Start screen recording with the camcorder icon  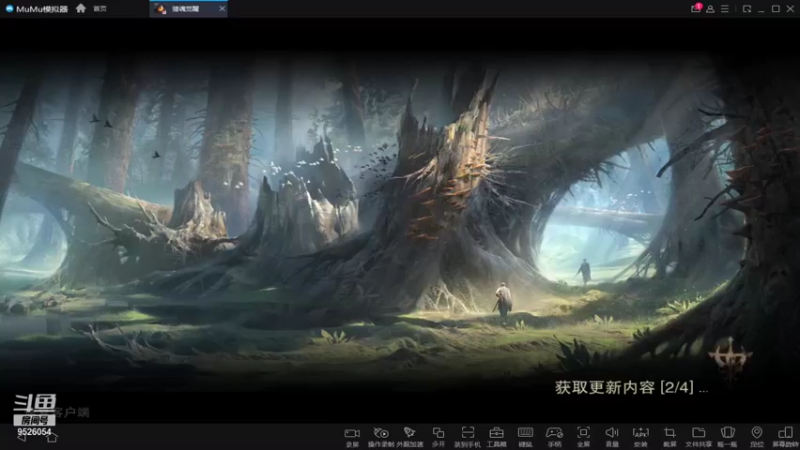tap(352, 436)
